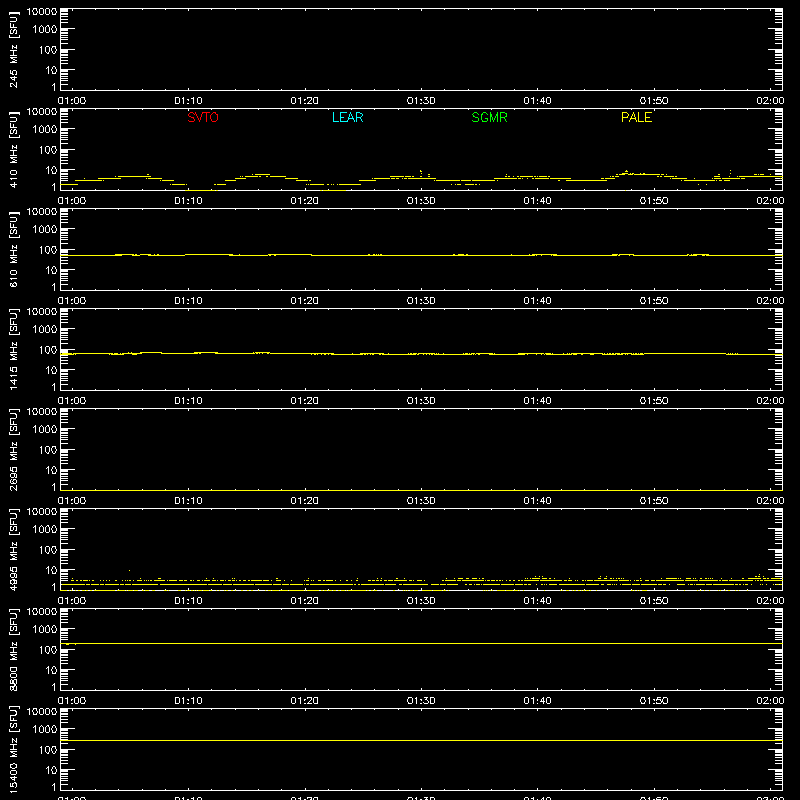Click the 410 MHz [SFU] axis title
The image size is (800, 800).
[13, 149]
